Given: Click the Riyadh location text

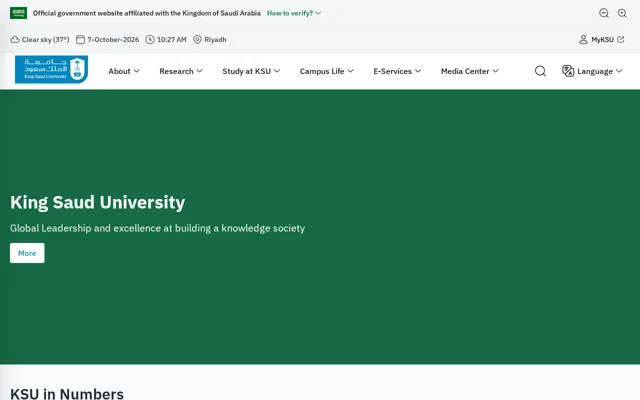Looking at the screenshot, I should point(215,40).
